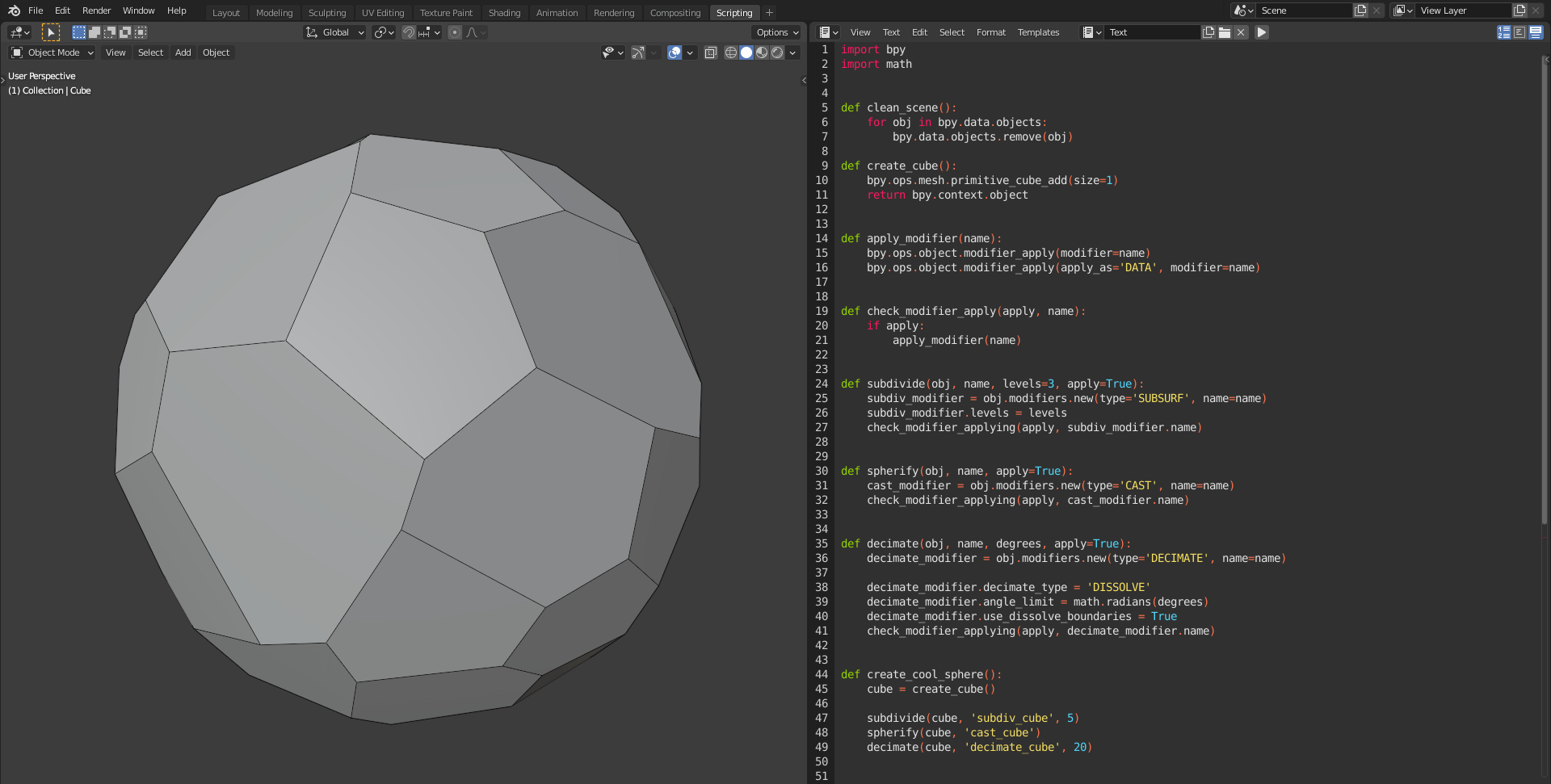This screenshot has width=1551, height=784.
Task: Open the Object Mode dropdown
Action: 51,52
